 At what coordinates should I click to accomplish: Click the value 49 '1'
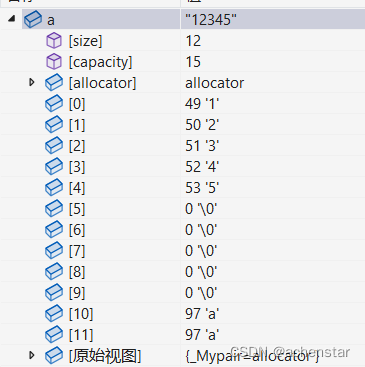pos(202,104)
